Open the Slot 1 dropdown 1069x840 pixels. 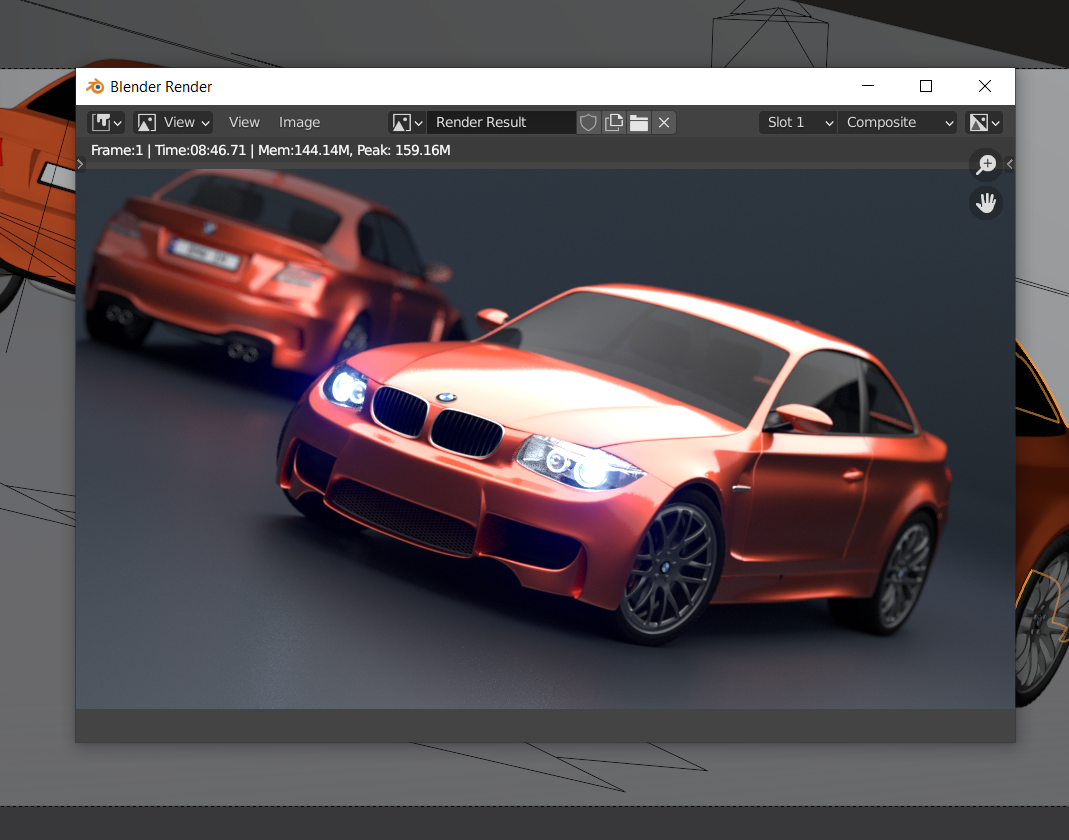(798, 123)
